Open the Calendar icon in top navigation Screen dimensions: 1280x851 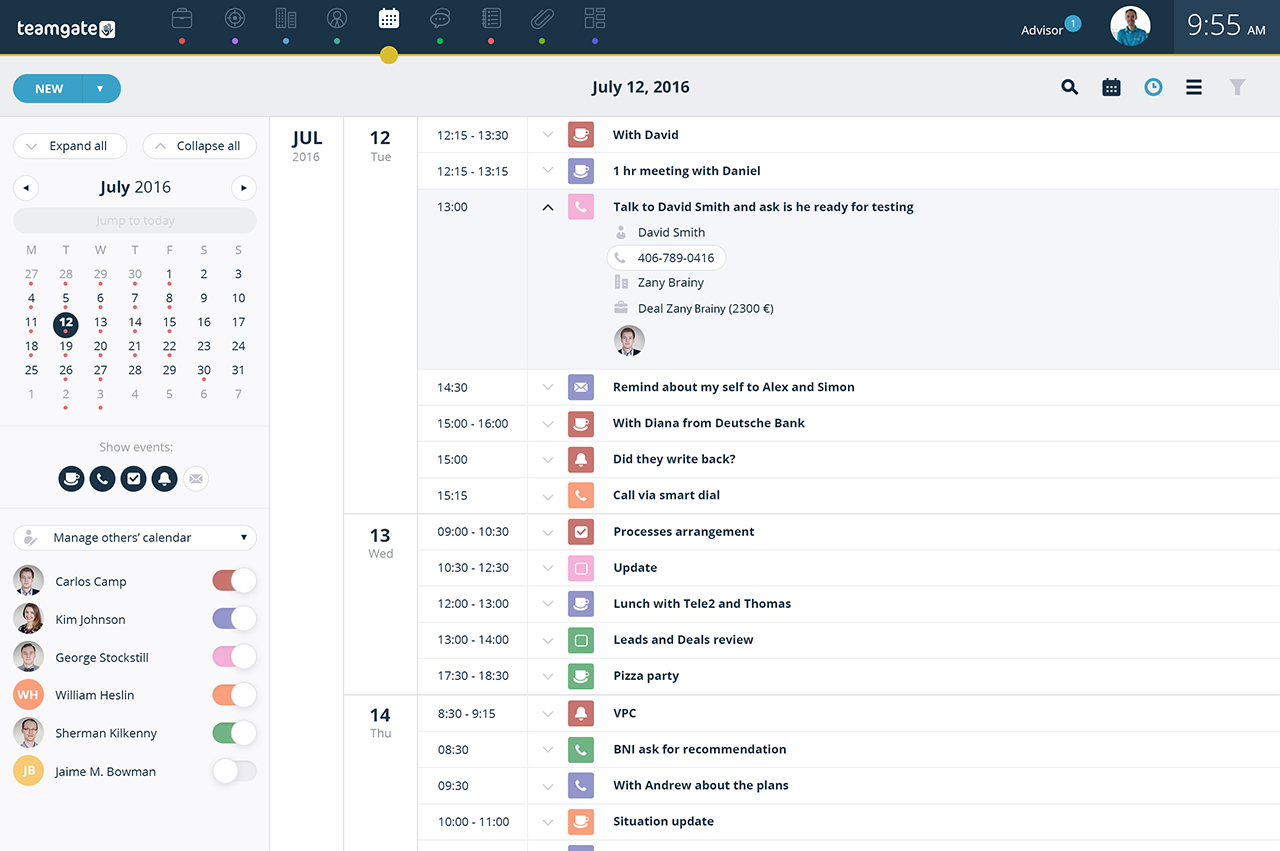point(389,18)
